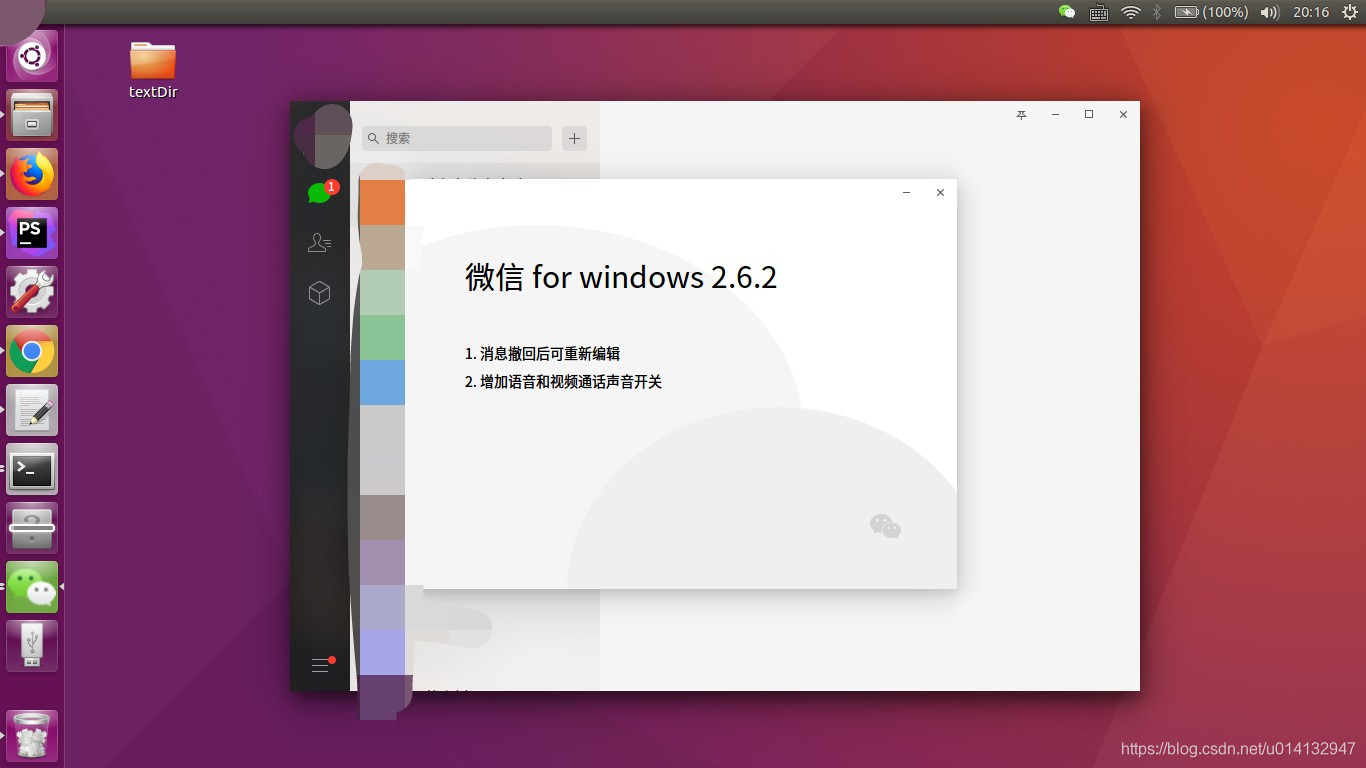
Task: Minimize the 微信 for windows 2.6.2 dialog
Action: 907,193
